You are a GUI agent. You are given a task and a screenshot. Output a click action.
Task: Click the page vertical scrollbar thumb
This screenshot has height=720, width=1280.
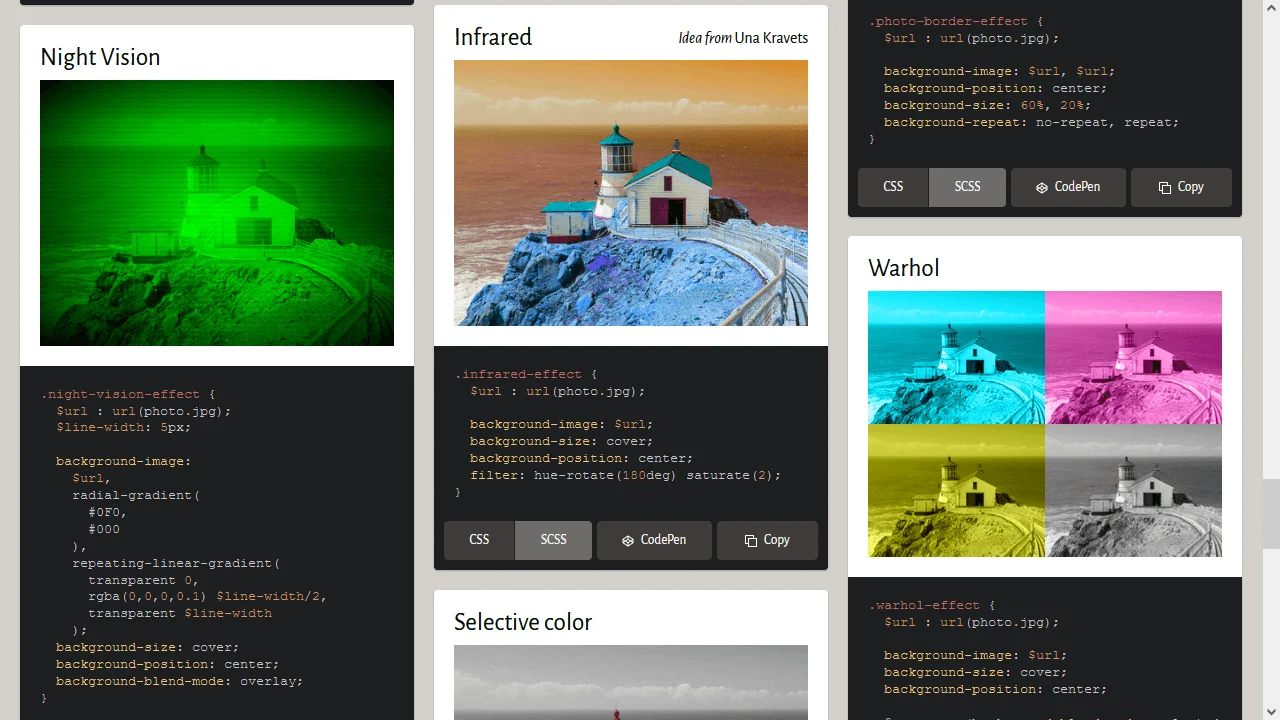1271,514
